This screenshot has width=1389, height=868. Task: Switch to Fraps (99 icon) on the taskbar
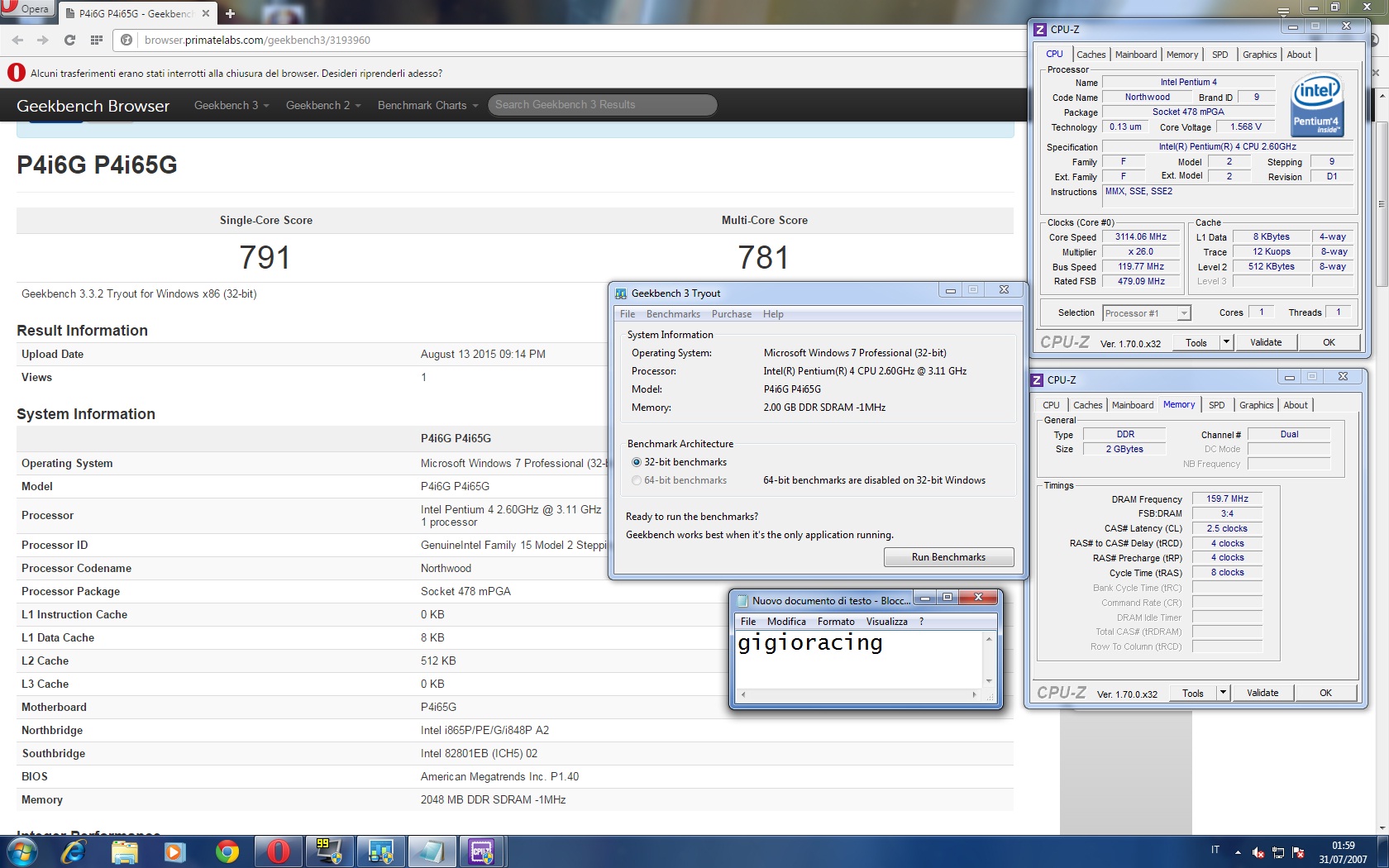329,851
